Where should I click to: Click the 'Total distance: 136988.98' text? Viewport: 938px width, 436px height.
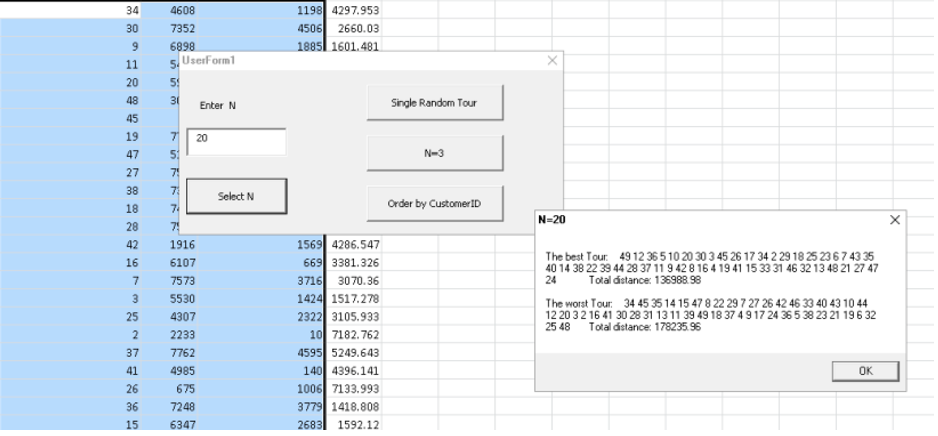click(644, 280)
